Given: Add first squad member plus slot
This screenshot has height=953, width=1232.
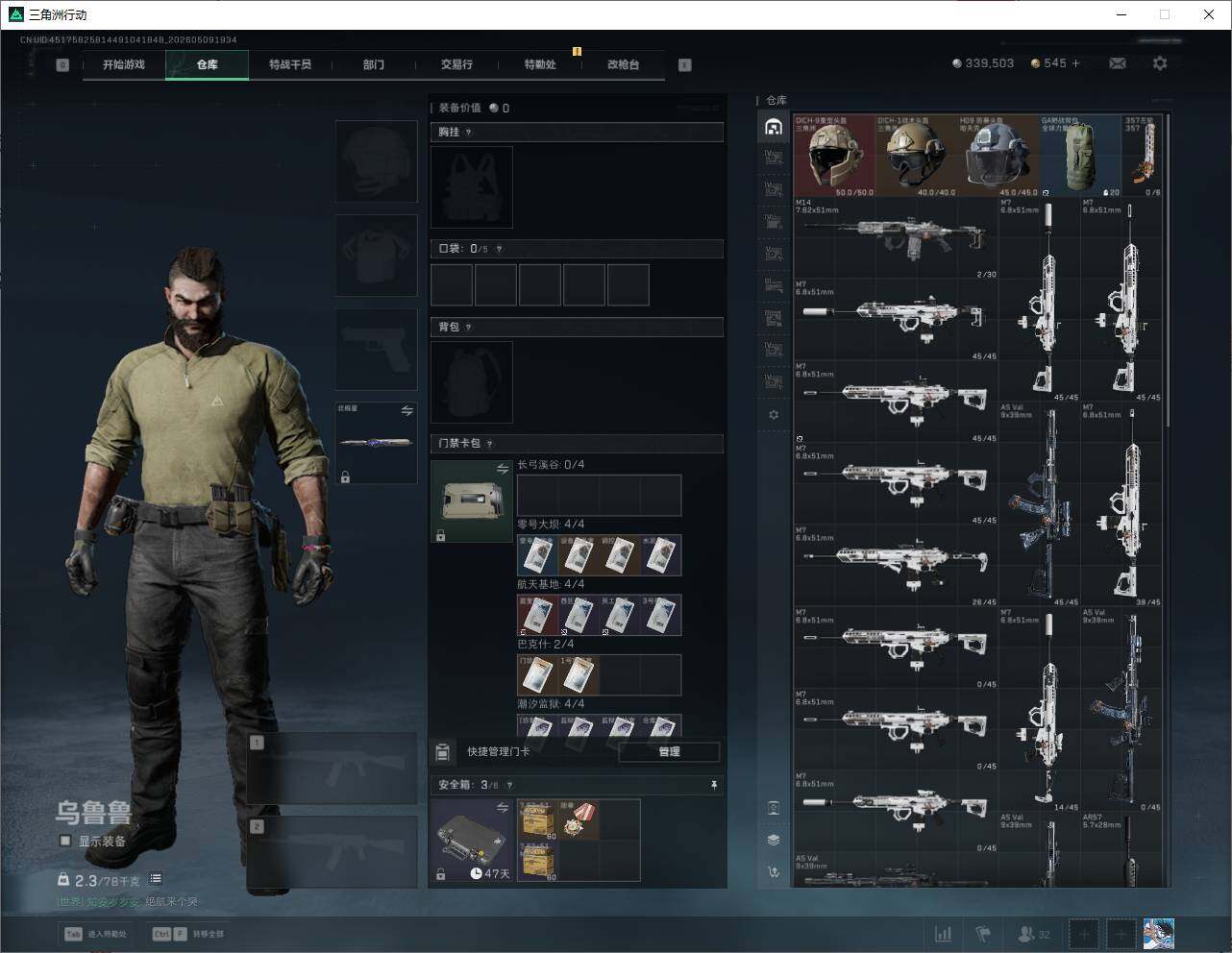Looking at the screenshot, I should tap(1084, 934).
